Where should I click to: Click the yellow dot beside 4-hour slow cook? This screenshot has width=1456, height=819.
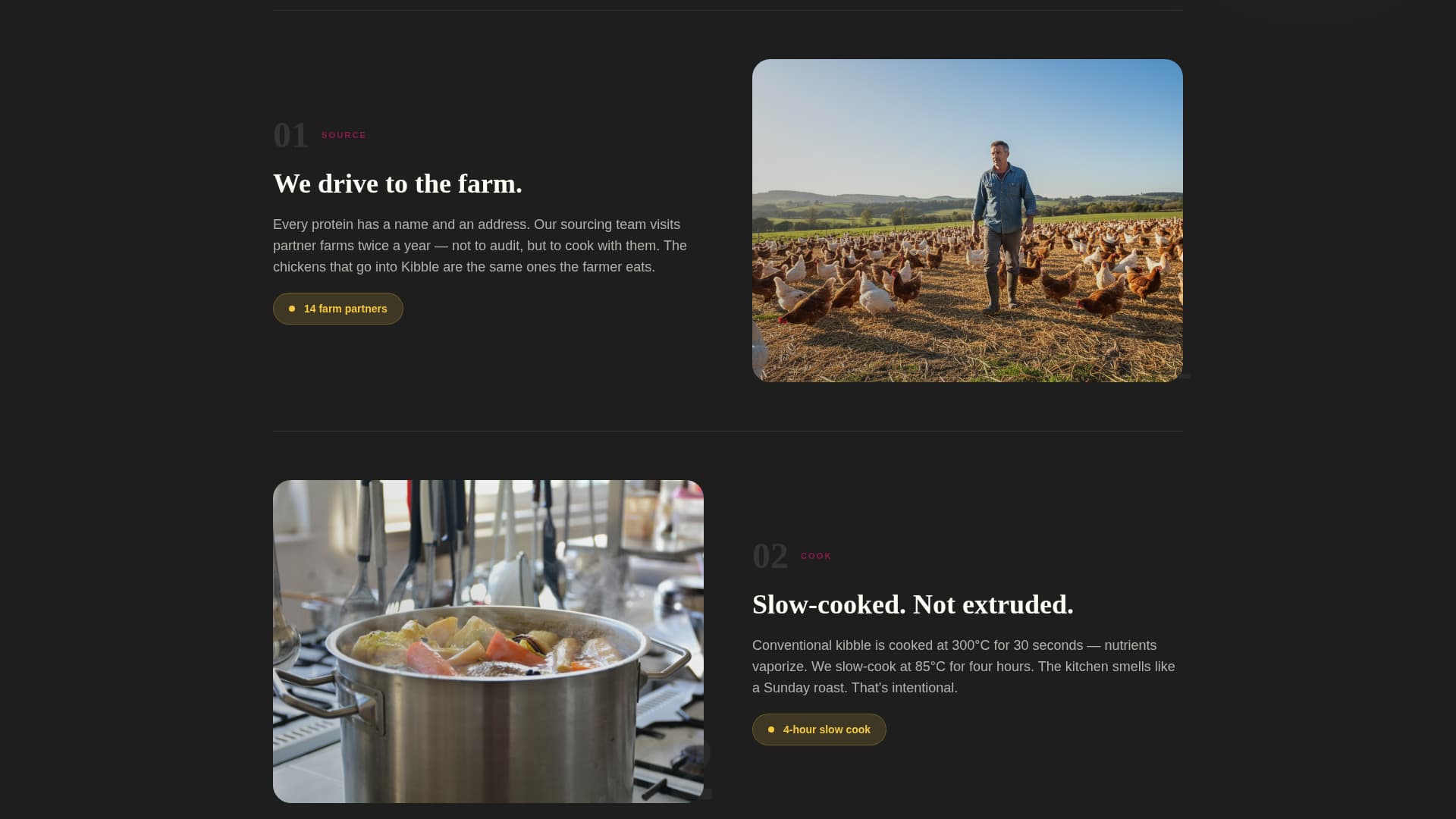(771, 730)
